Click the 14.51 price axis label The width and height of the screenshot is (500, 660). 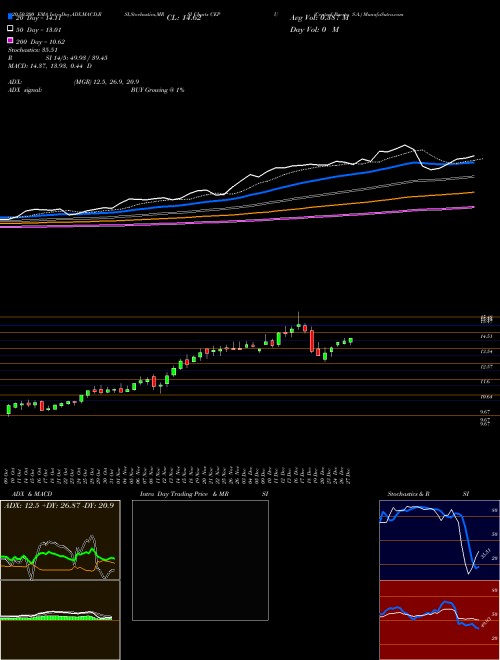pos(487,336)
